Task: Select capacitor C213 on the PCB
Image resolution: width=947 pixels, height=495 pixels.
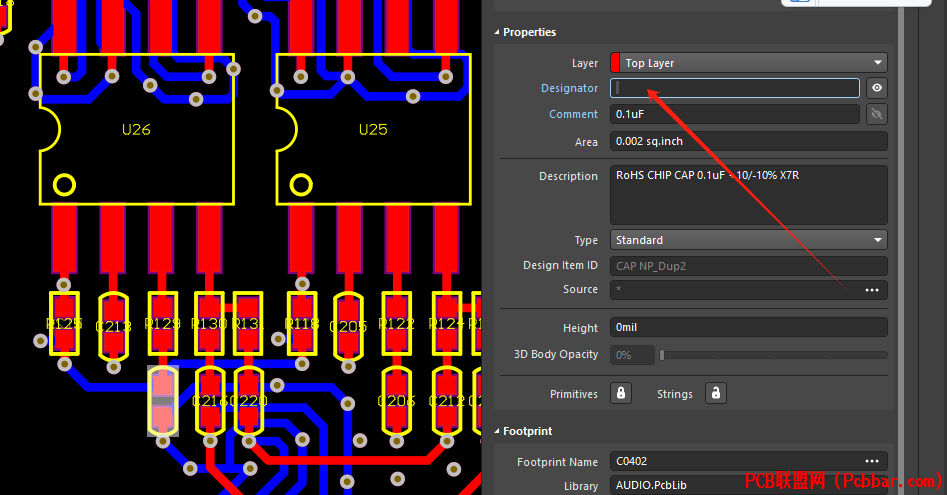Action: [113, 326]
